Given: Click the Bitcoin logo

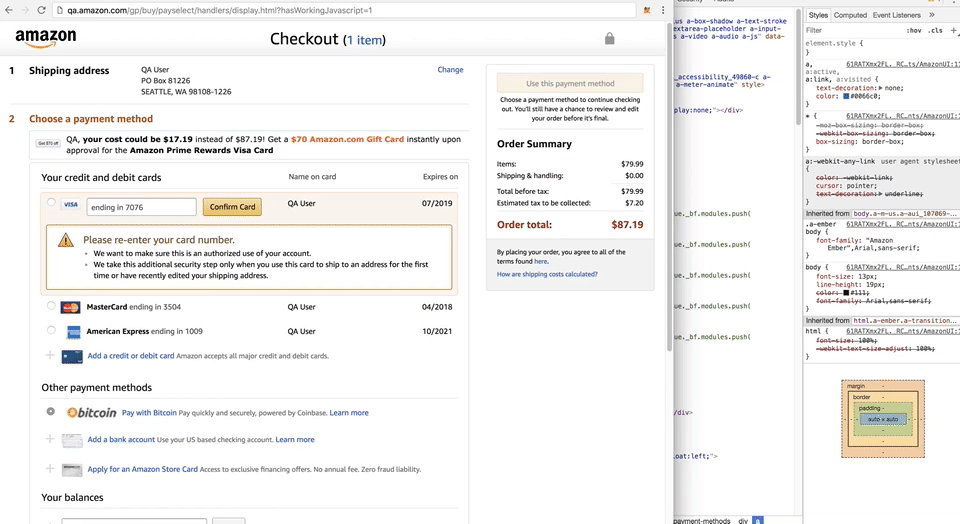Looking at the screenshot, I should pos(91,412).
